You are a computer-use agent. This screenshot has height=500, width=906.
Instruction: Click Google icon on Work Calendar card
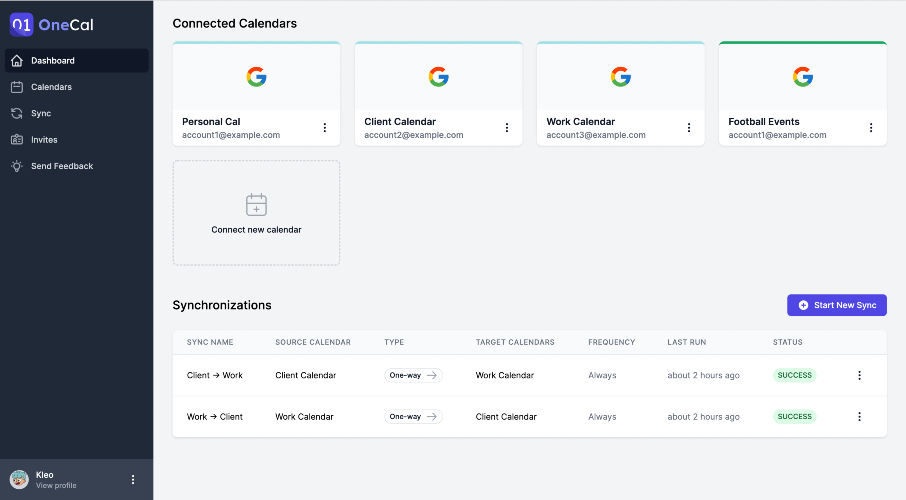(x=621, y=77)
